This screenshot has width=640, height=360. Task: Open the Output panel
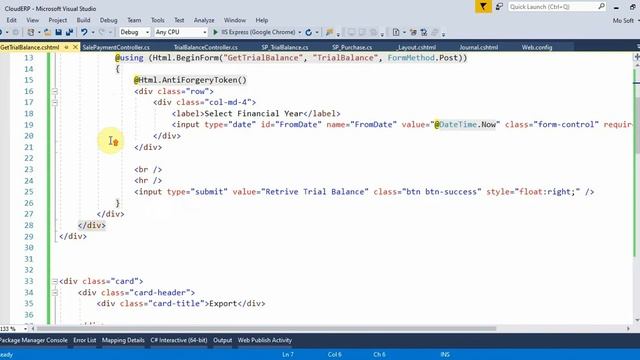pos(222,340)
